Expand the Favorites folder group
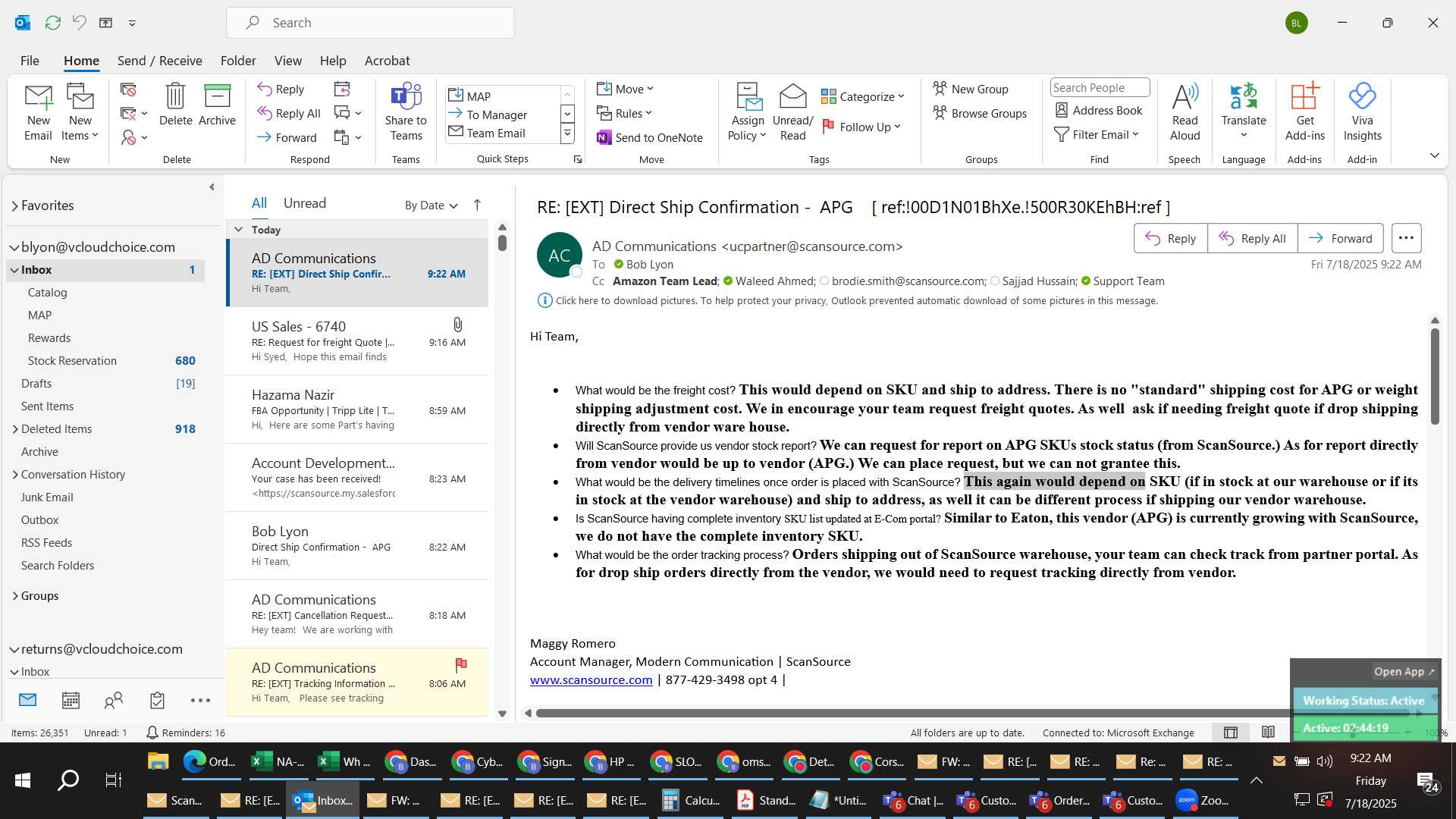1456x819 pixels. 14,206
